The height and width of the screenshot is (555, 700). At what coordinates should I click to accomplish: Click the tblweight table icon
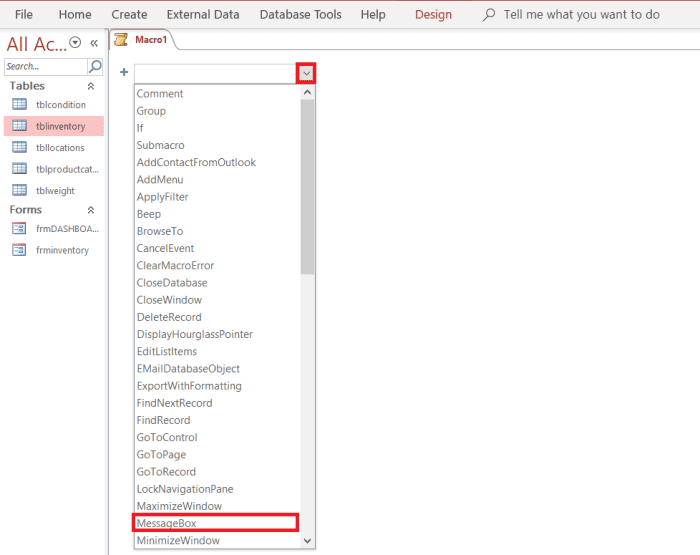coord(19,190)
